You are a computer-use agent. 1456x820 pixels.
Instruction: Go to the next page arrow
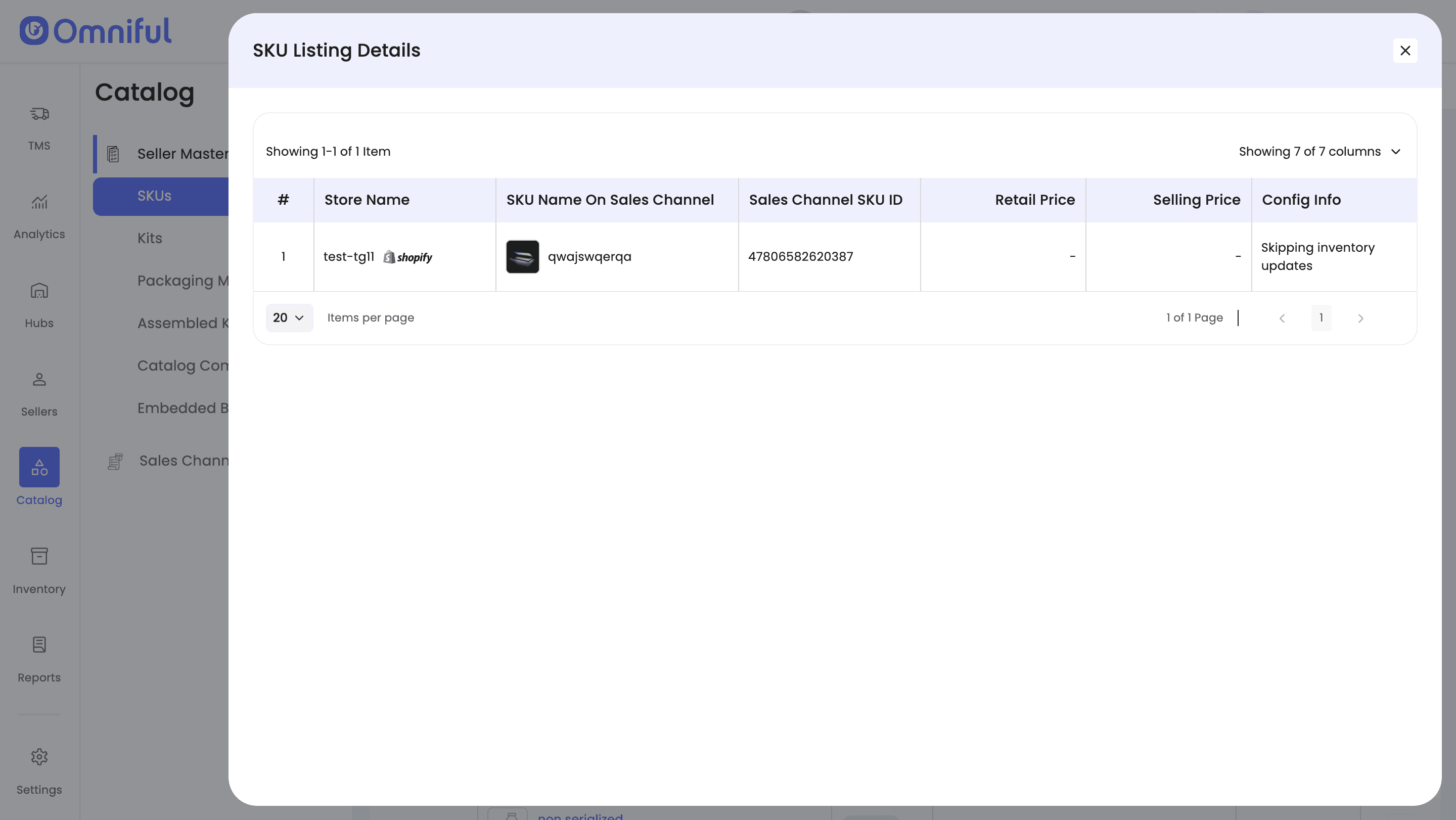point(1360,318)
